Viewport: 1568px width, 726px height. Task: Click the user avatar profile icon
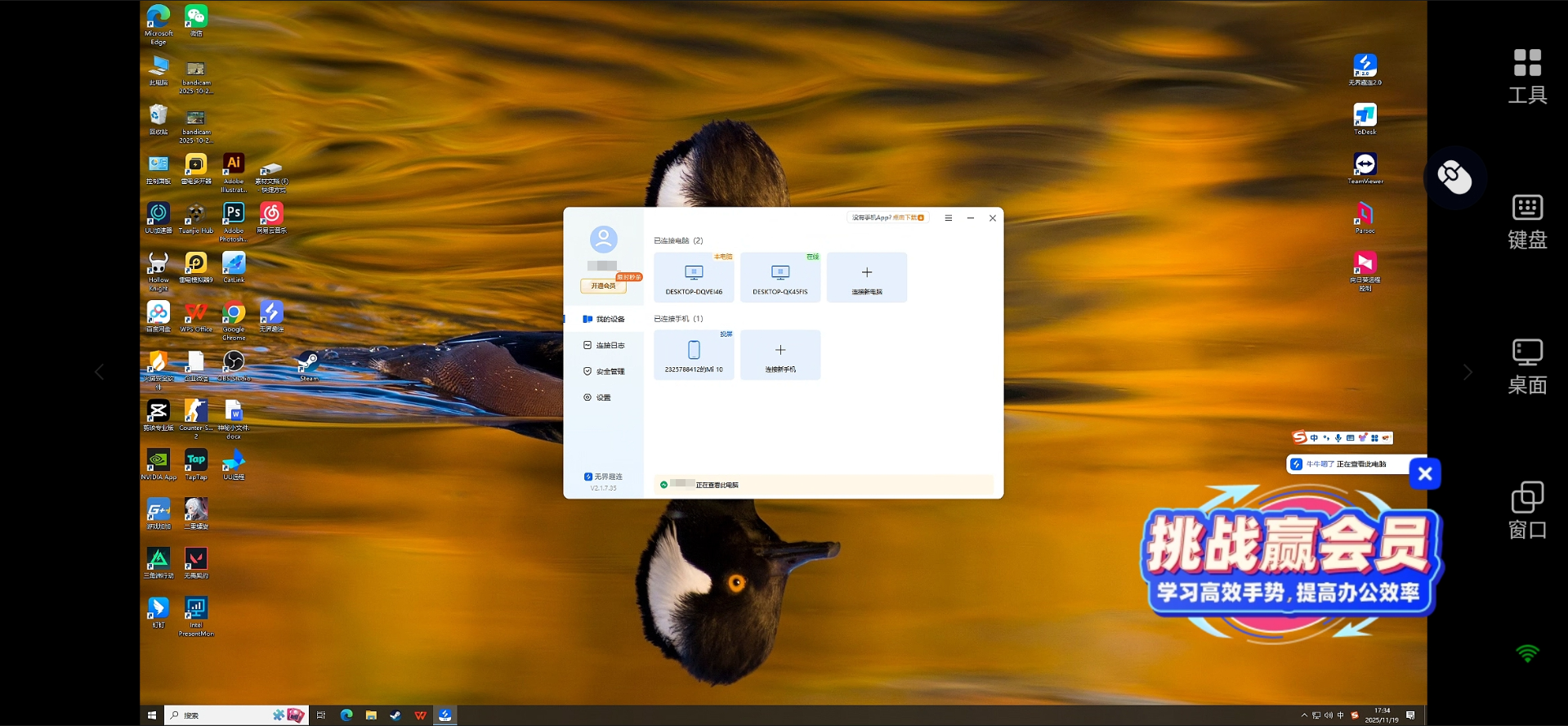coord(603,240)
